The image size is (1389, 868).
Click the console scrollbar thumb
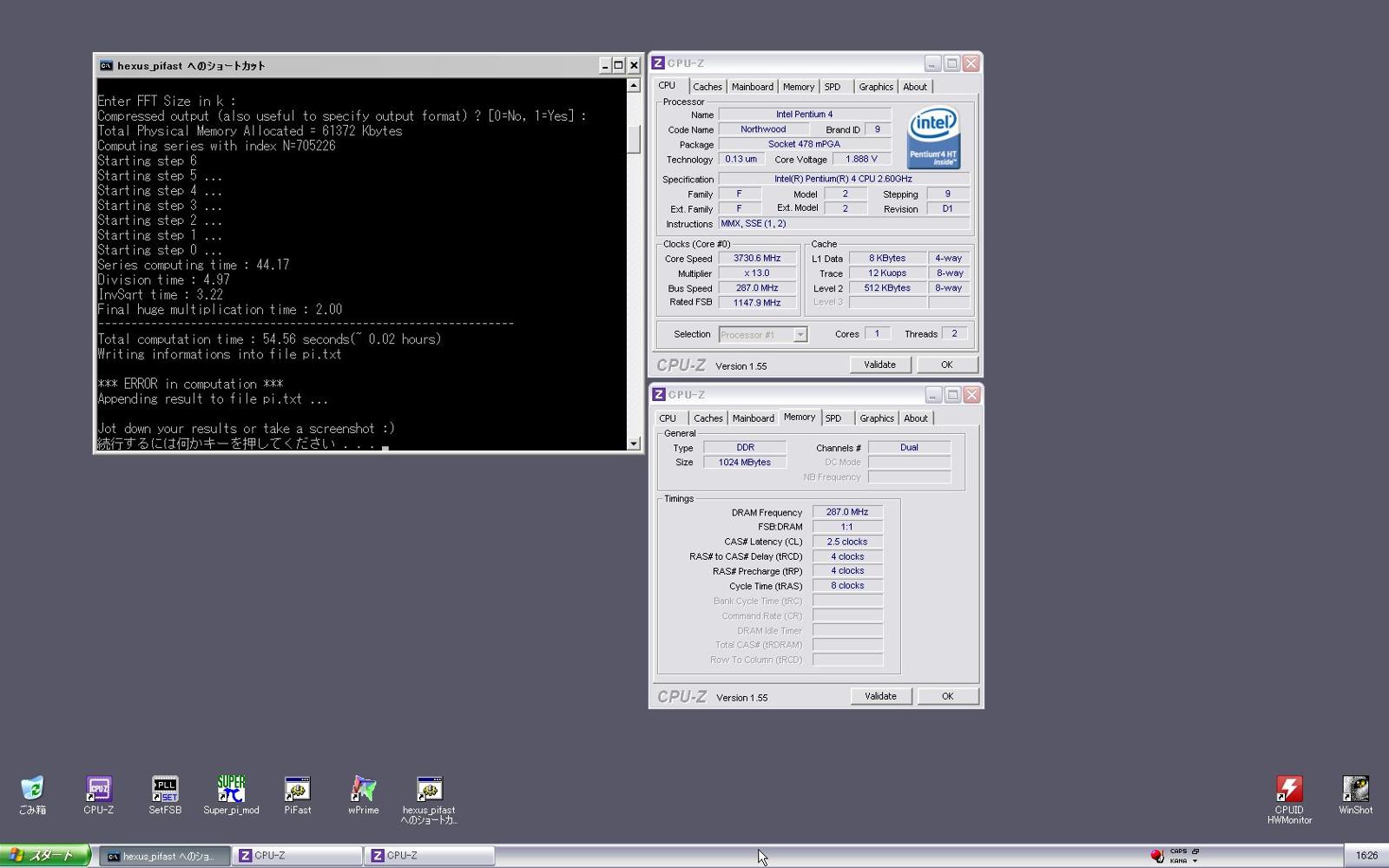(634, 139)
